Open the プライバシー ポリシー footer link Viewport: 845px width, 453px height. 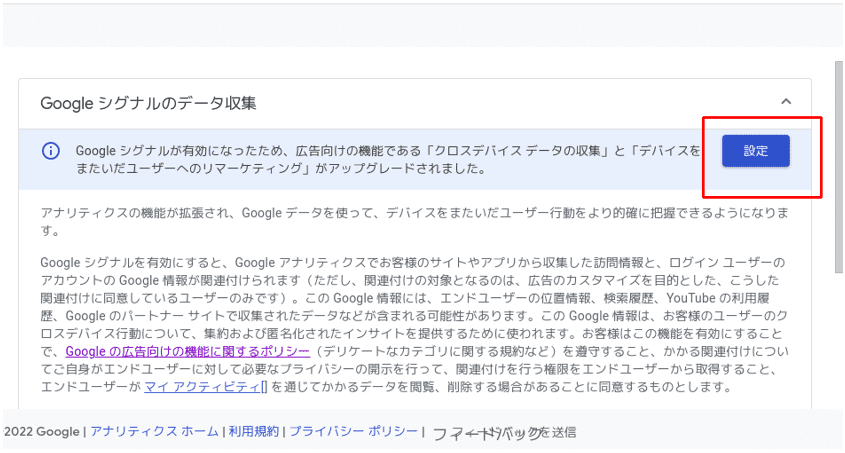354,431
